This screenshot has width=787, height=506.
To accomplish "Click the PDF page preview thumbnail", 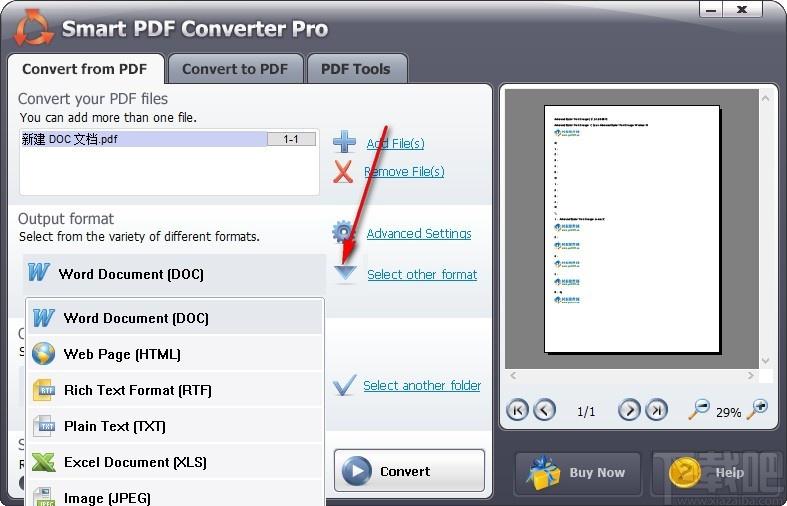I will [632, 229].
